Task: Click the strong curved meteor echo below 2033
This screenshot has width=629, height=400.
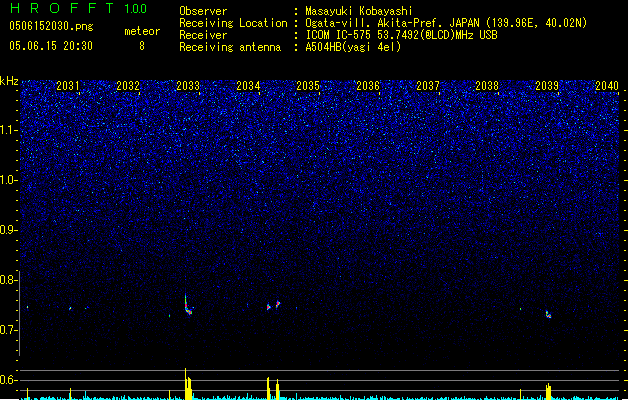Action: 188,306
